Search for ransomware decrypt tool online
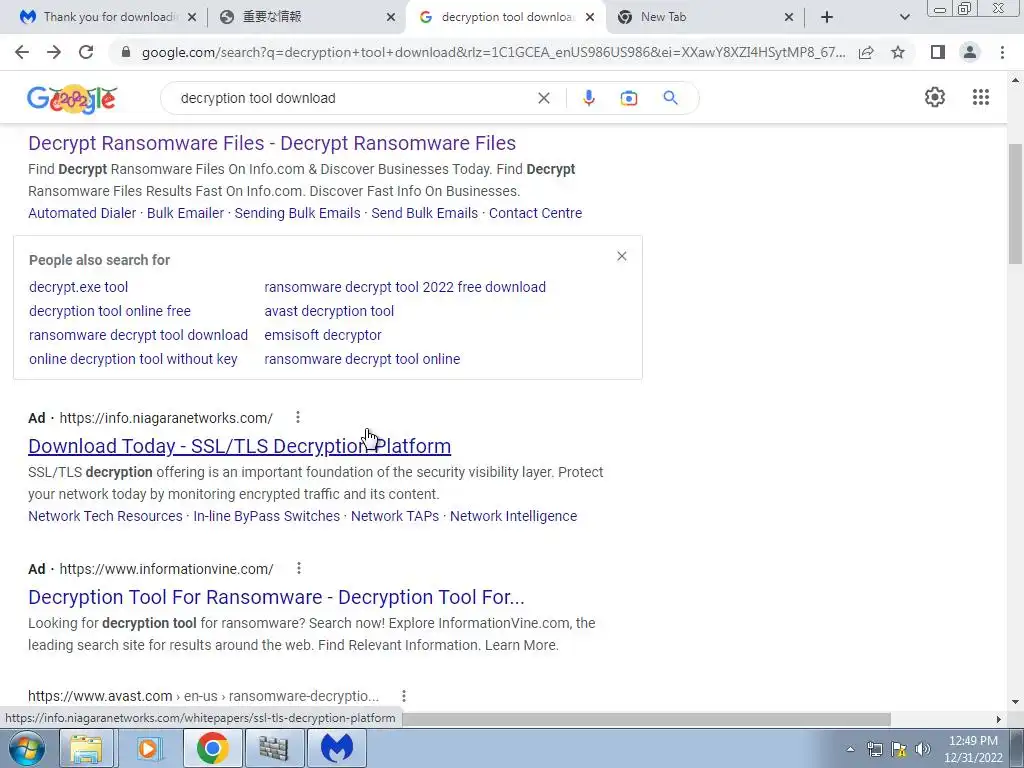Screen dimensions: 1024x768 (x=362, y=359)
